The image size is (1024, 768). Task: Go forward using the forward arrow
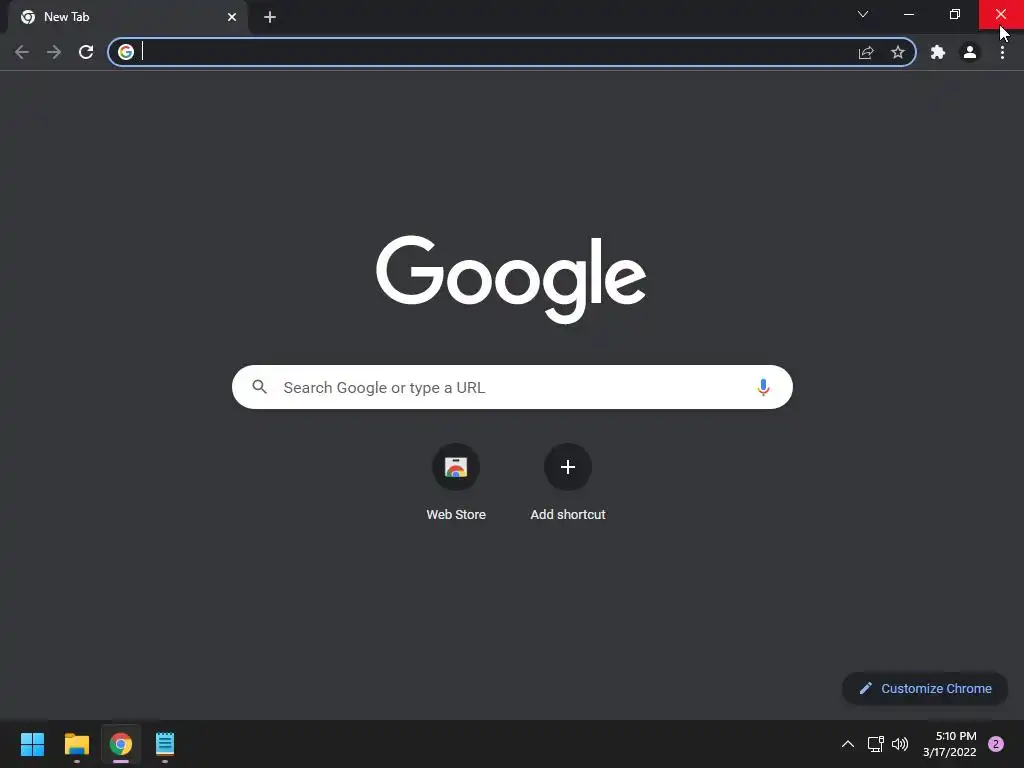54,52
